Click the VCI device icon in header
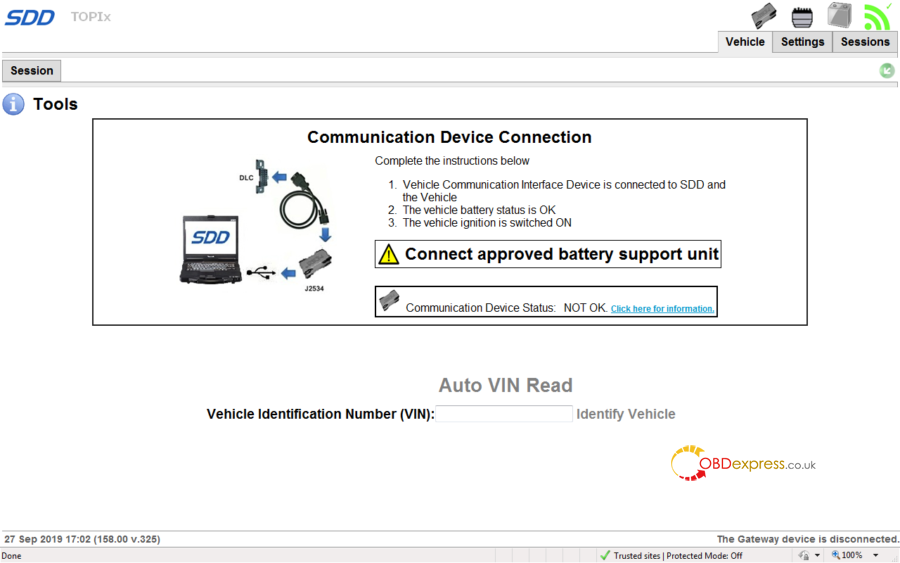The height and width of the screenshot is (563, 900). click(x=764, y=16)
